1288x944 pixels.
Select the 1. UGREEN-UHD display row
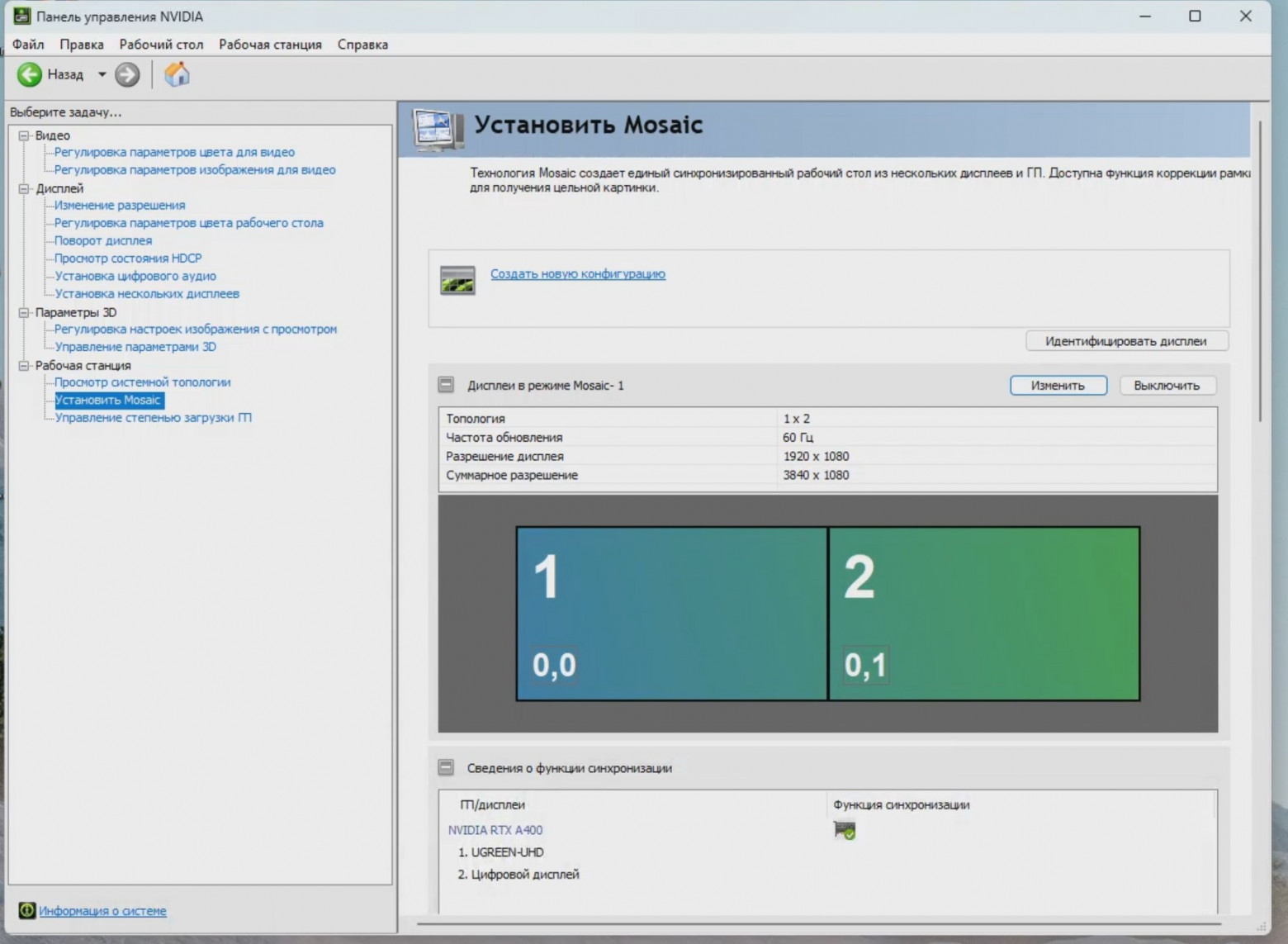500,852
